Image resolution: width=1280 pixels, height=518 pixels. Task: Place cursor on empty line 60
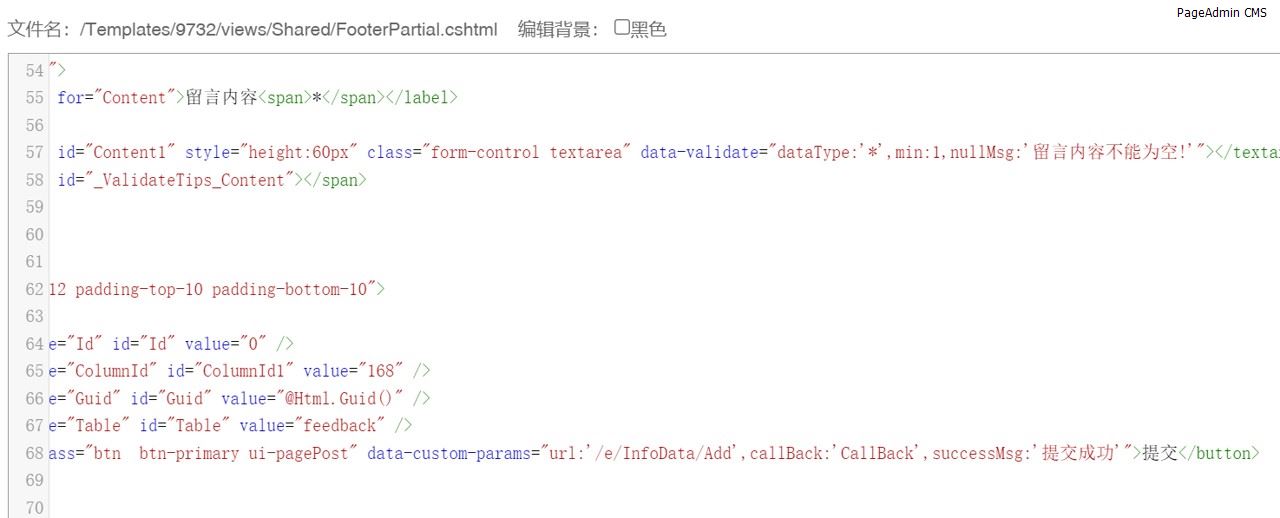pyautogui.click(x=300, y=235)
